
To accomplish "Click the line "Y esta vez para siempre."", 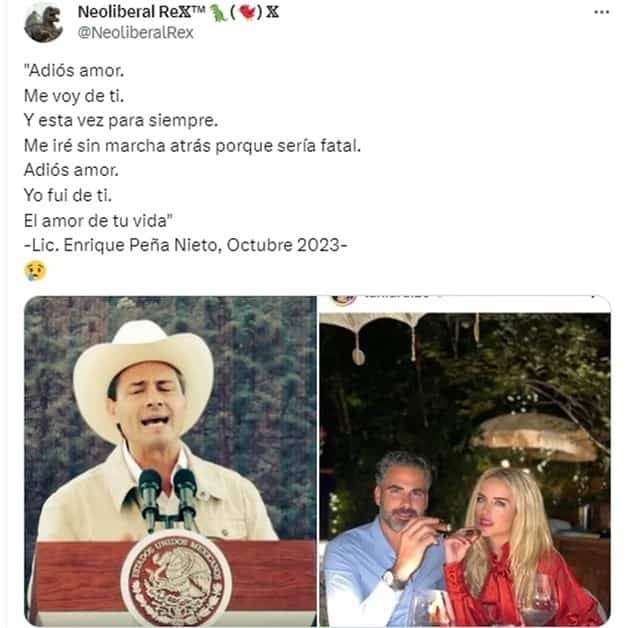I will pos(120,121).
